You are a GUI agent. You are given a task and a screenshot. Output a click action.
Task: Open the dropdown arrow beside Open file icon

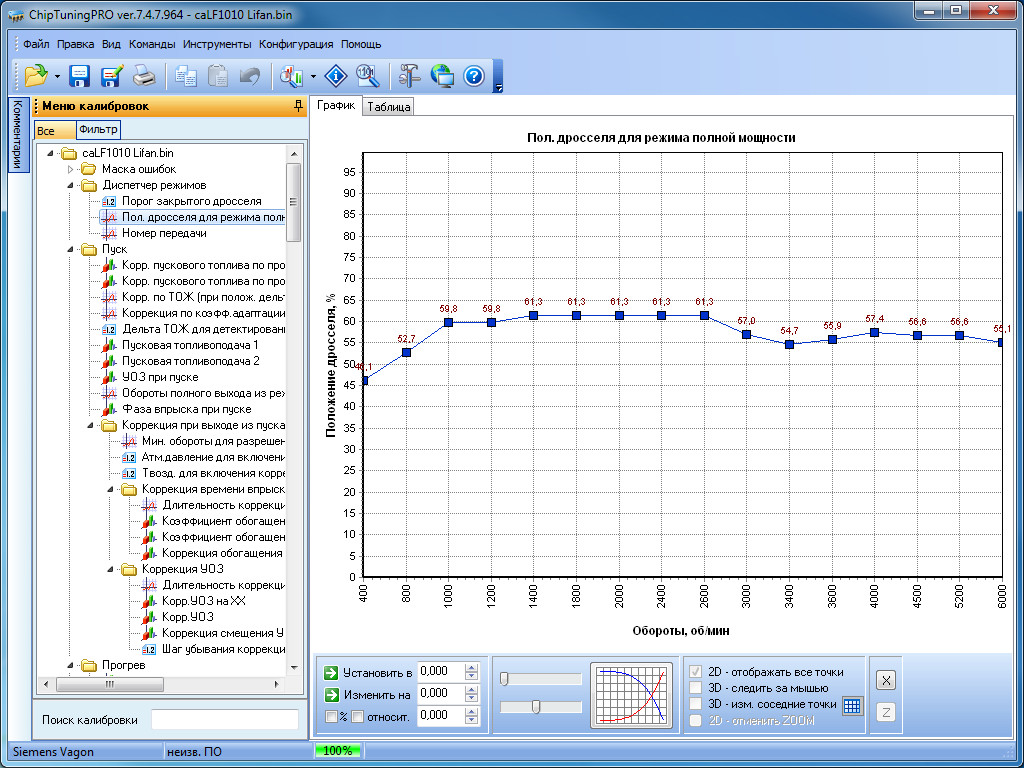coord(58,76)
